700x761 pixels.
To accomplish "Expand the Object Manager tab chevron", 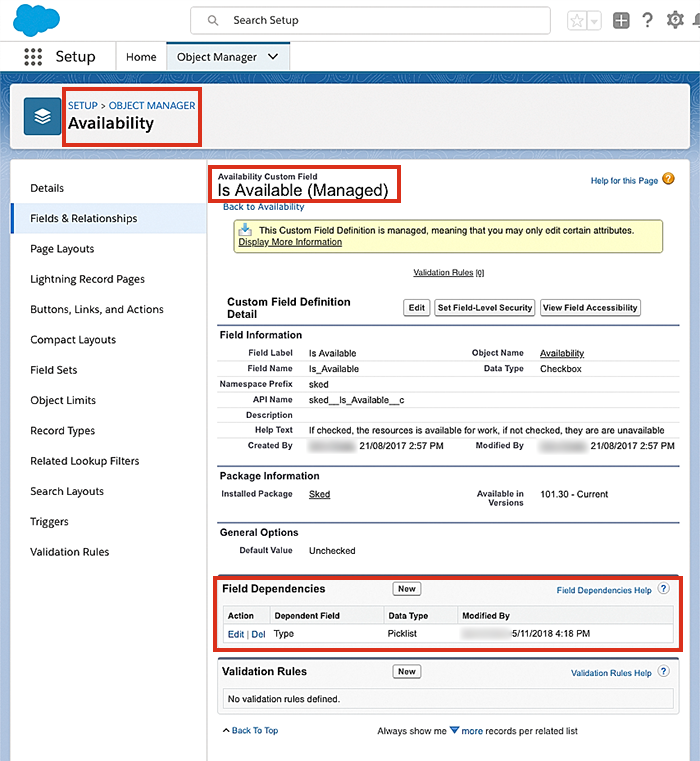I will 273,57.
